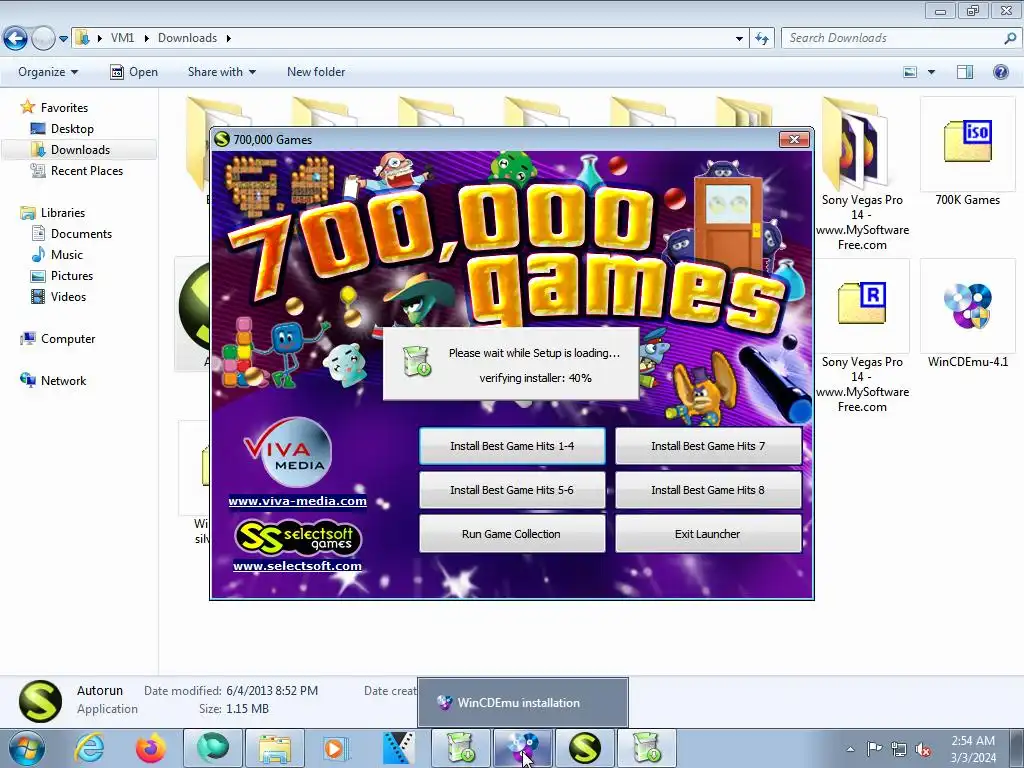The image size is (1024, 768).
Task: Show hidden system tray icons arrow
Action: tap(850, 749)
